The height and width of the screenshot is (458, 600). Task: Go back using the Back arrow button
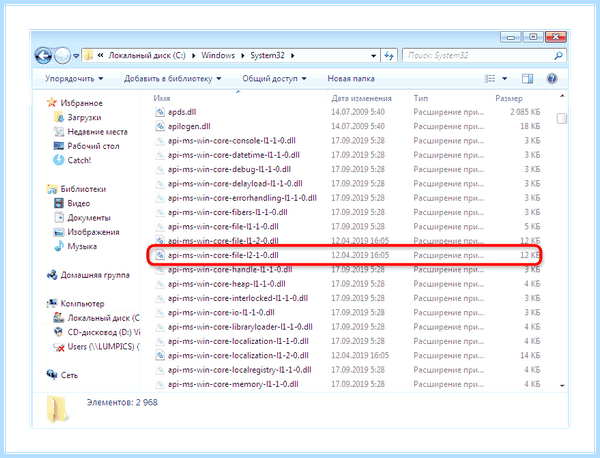point(43,56)
